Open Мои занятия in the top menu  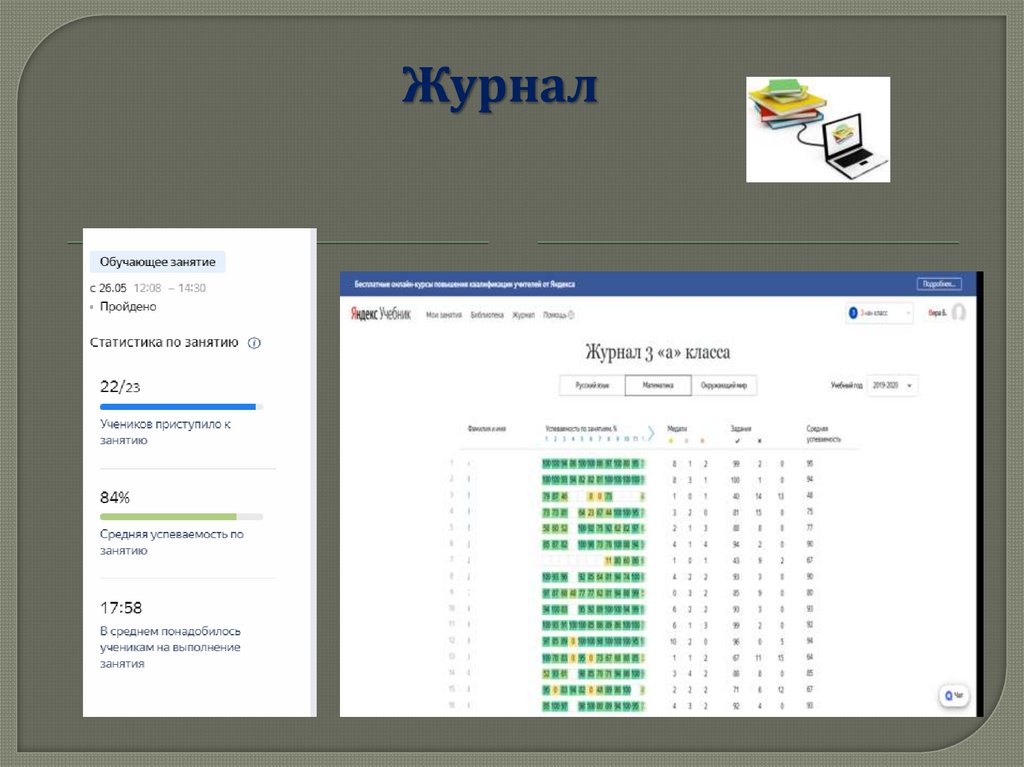pos(444,315)
